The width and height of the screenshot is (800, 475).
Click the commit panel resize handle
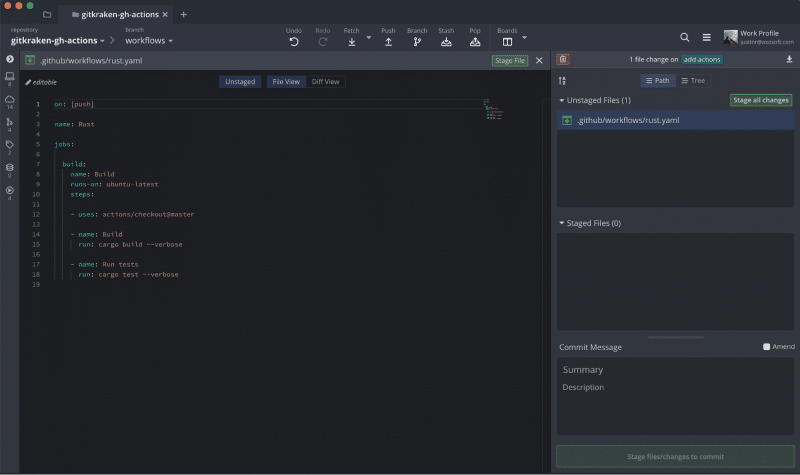[676, 337]
